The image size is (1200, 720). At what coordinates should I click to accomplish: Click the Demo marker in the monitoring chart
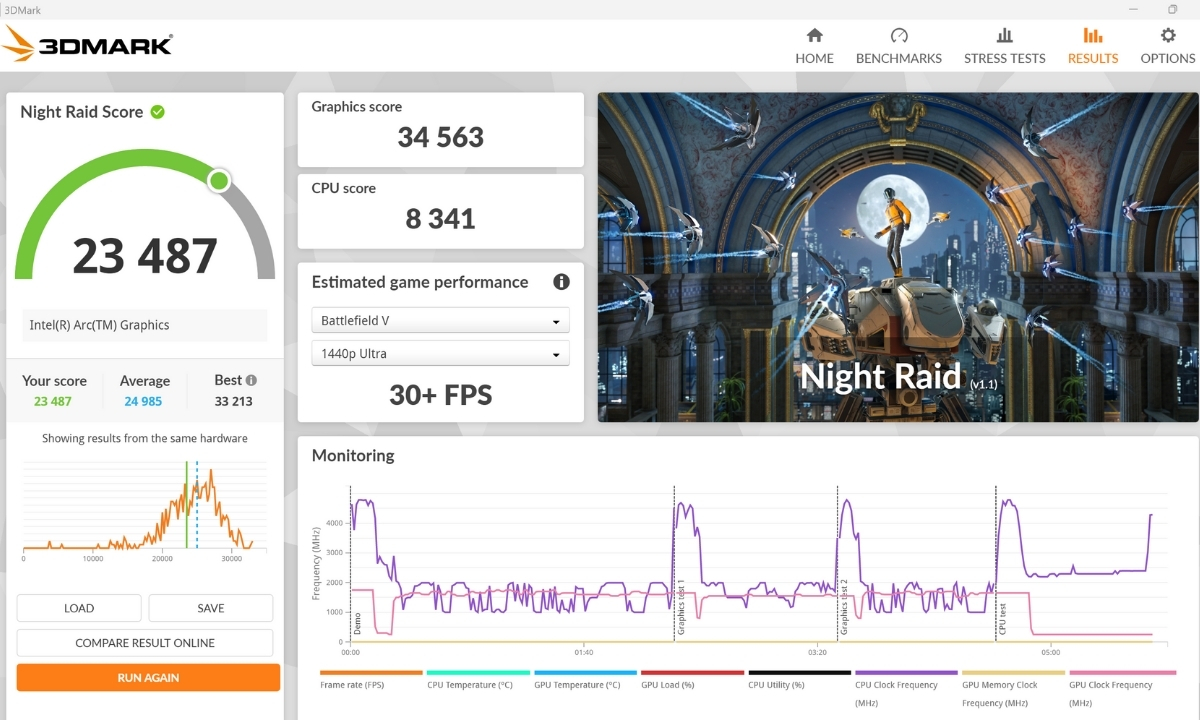(356, 625)
